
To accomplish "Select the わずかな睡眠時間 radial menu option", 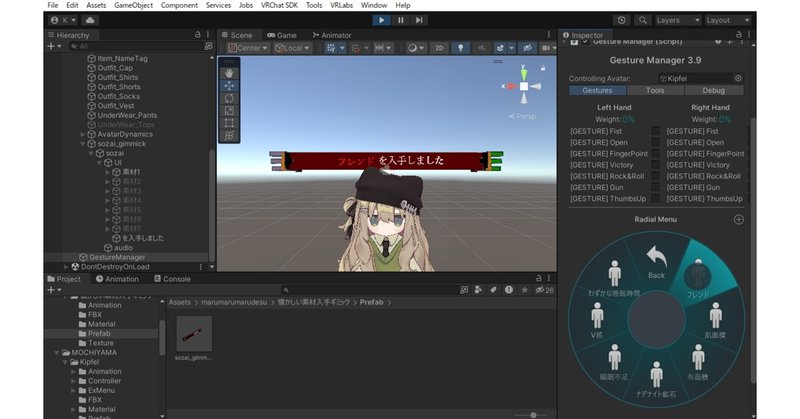I will pos(614,278).
